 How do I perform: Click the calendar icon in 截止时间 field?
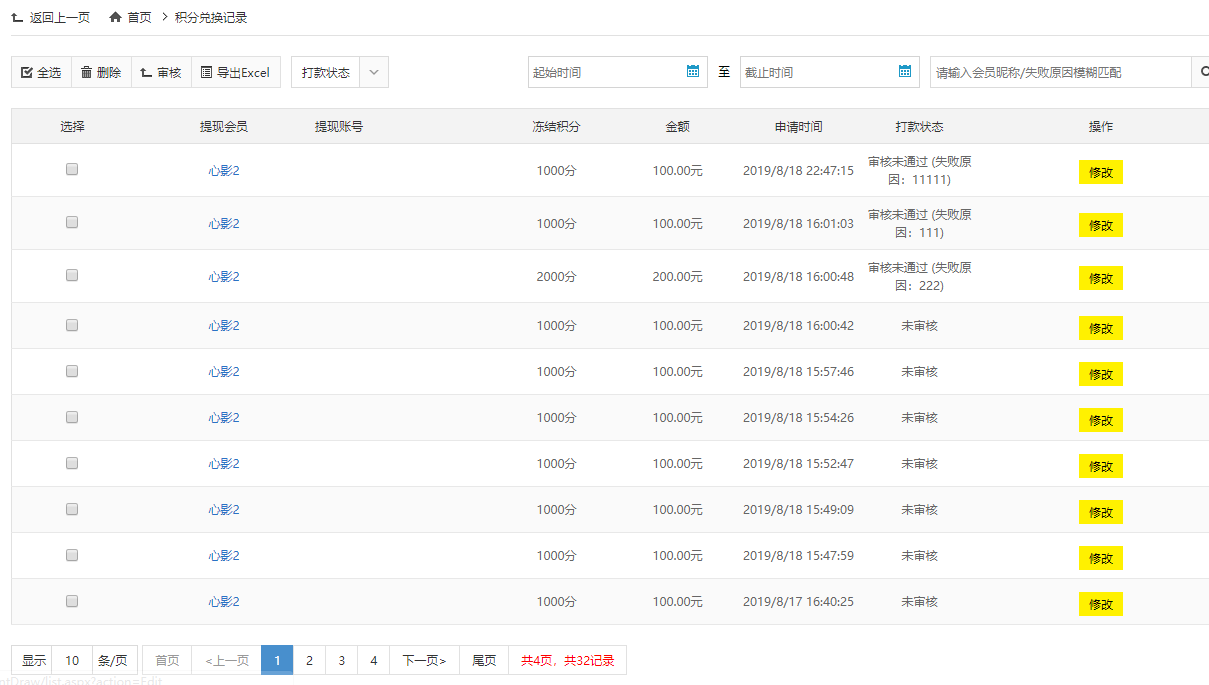[905, 71]
